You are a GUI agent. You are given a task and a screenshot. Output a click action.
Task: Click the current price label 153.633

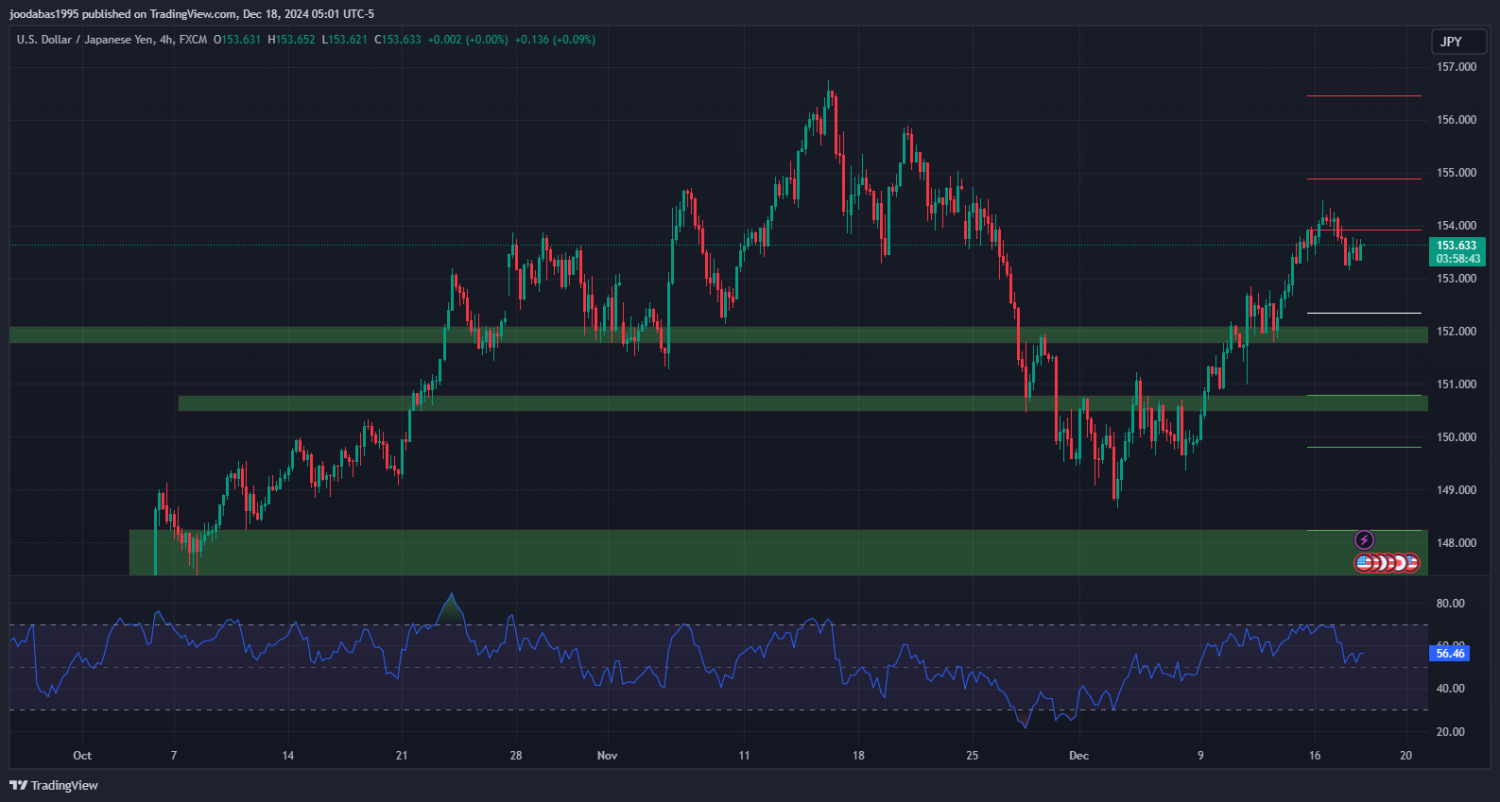tap(1456, 245)
